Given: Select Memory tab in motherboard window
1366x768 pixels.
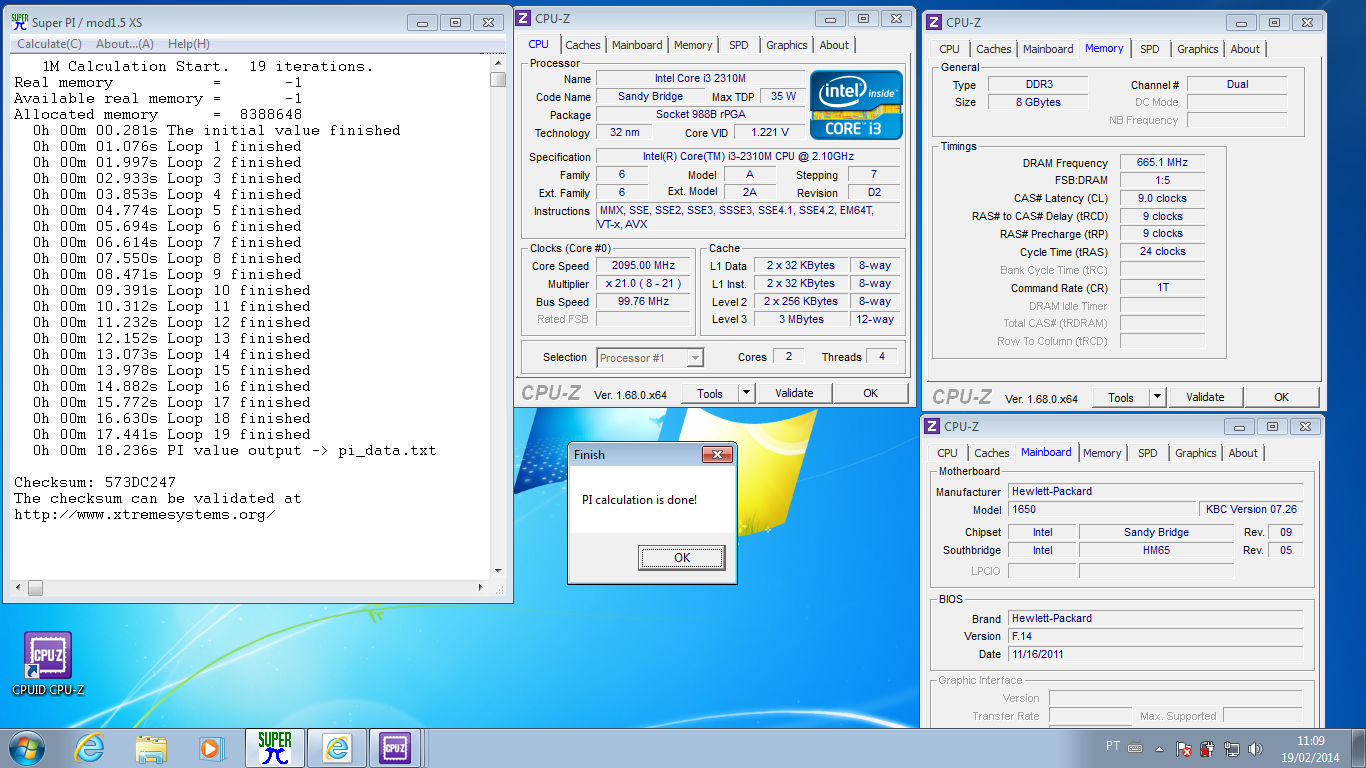Looking at the screenshot, I should point(1102,453).
